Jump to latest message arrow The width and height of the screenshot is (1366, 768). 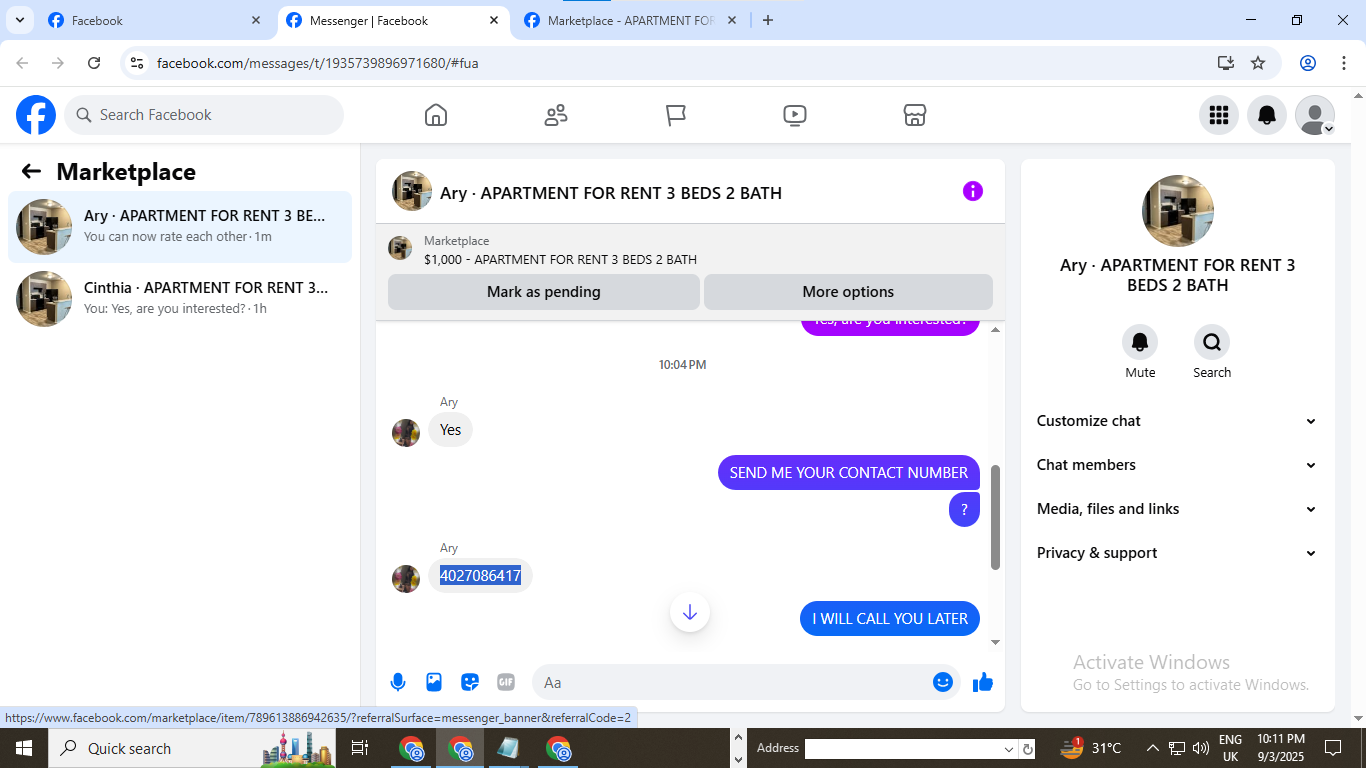click(x=690, y=612)
